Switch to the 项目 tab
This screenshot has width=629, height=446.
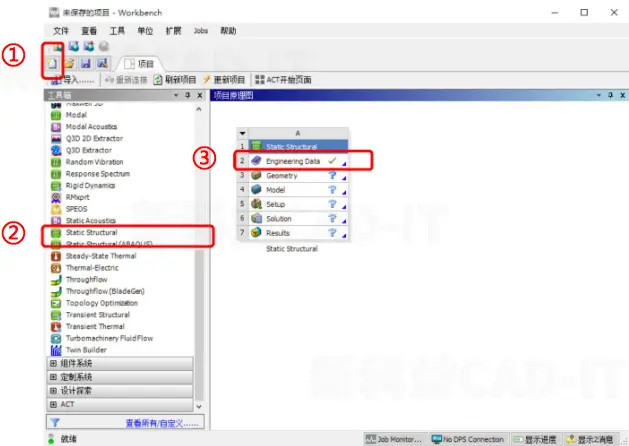point(140,64)
